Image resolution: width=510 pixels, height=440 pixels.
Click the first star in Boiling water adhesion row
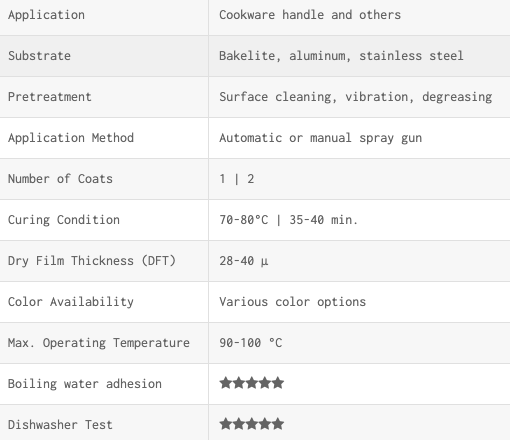coord(226,383)
